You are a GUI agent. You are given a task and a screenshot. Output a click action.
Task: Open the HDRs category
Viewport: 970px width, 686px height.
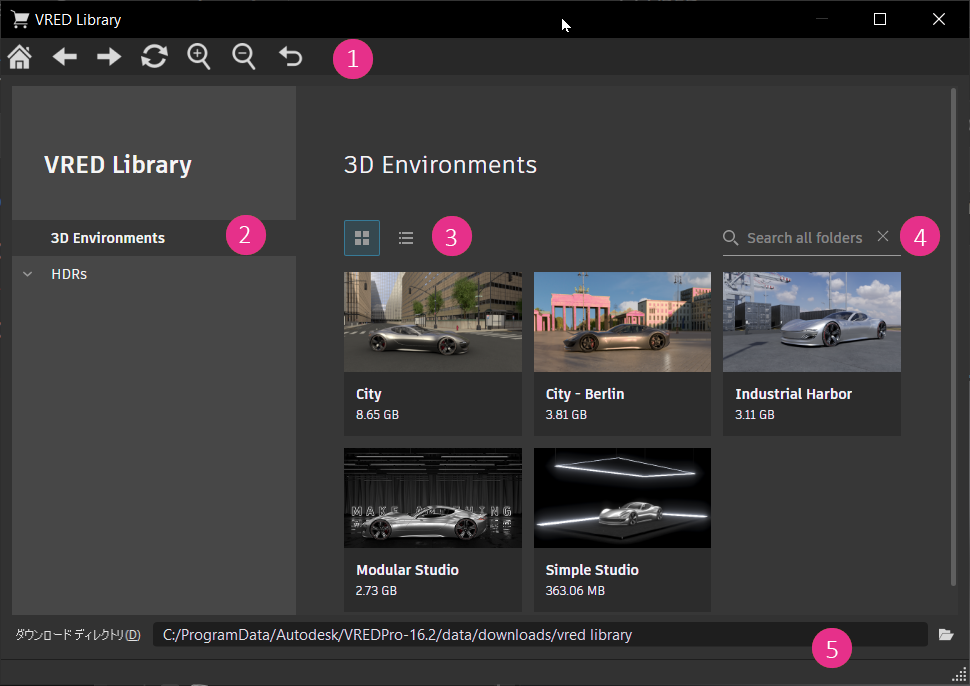(x=69, y=274)
